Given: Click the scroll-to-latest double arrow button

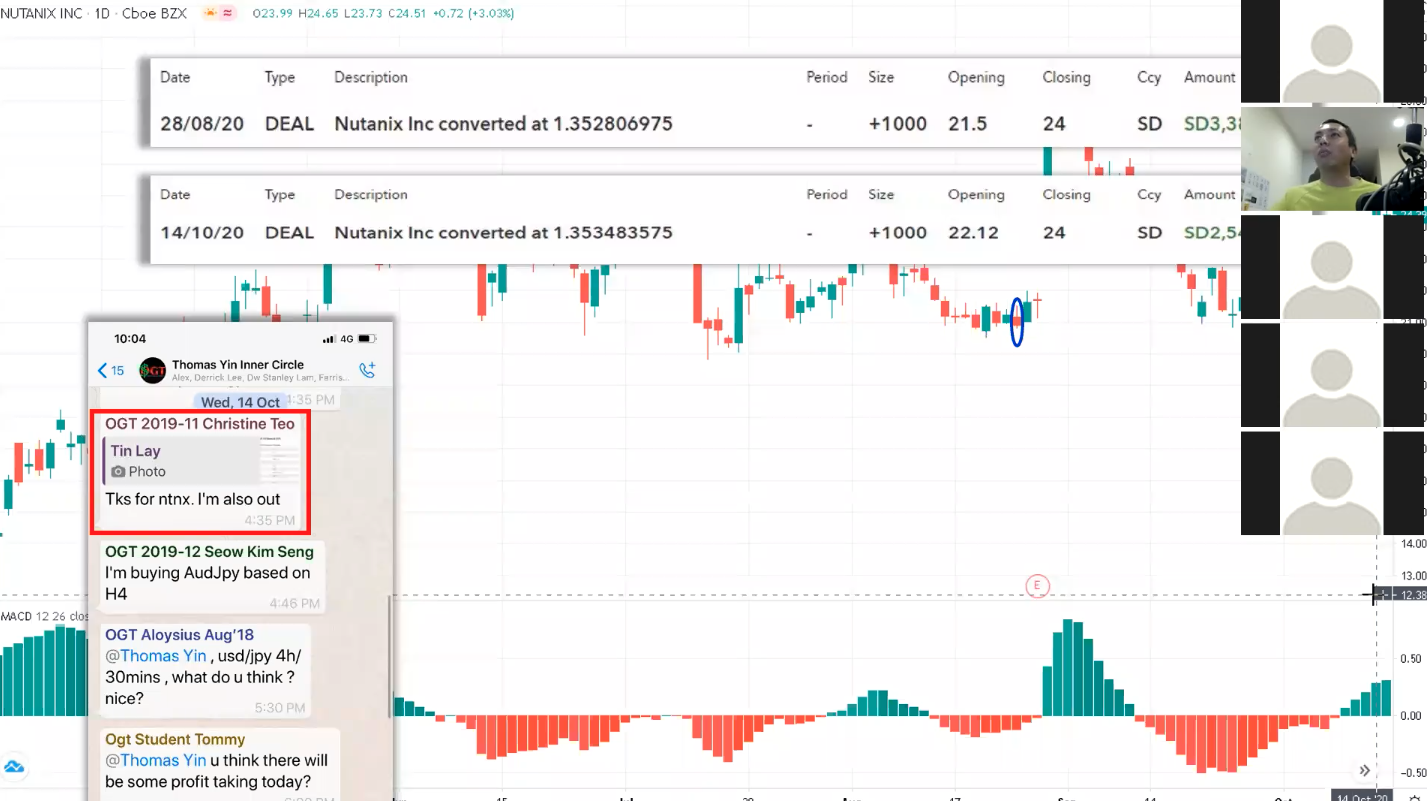Looking at the screenshot, I should [1364, 770].
